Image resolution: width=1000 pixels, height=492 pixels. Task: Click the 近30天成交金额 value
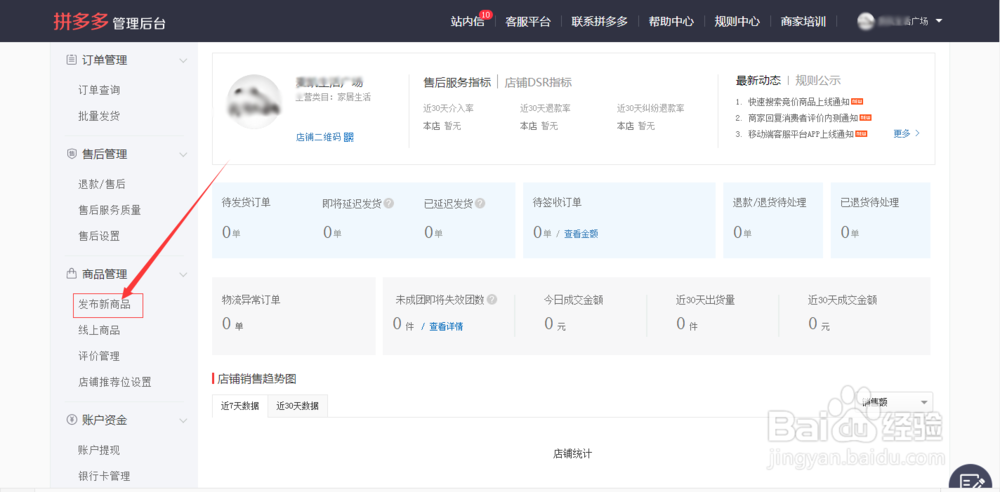click(x=819, y=324)
